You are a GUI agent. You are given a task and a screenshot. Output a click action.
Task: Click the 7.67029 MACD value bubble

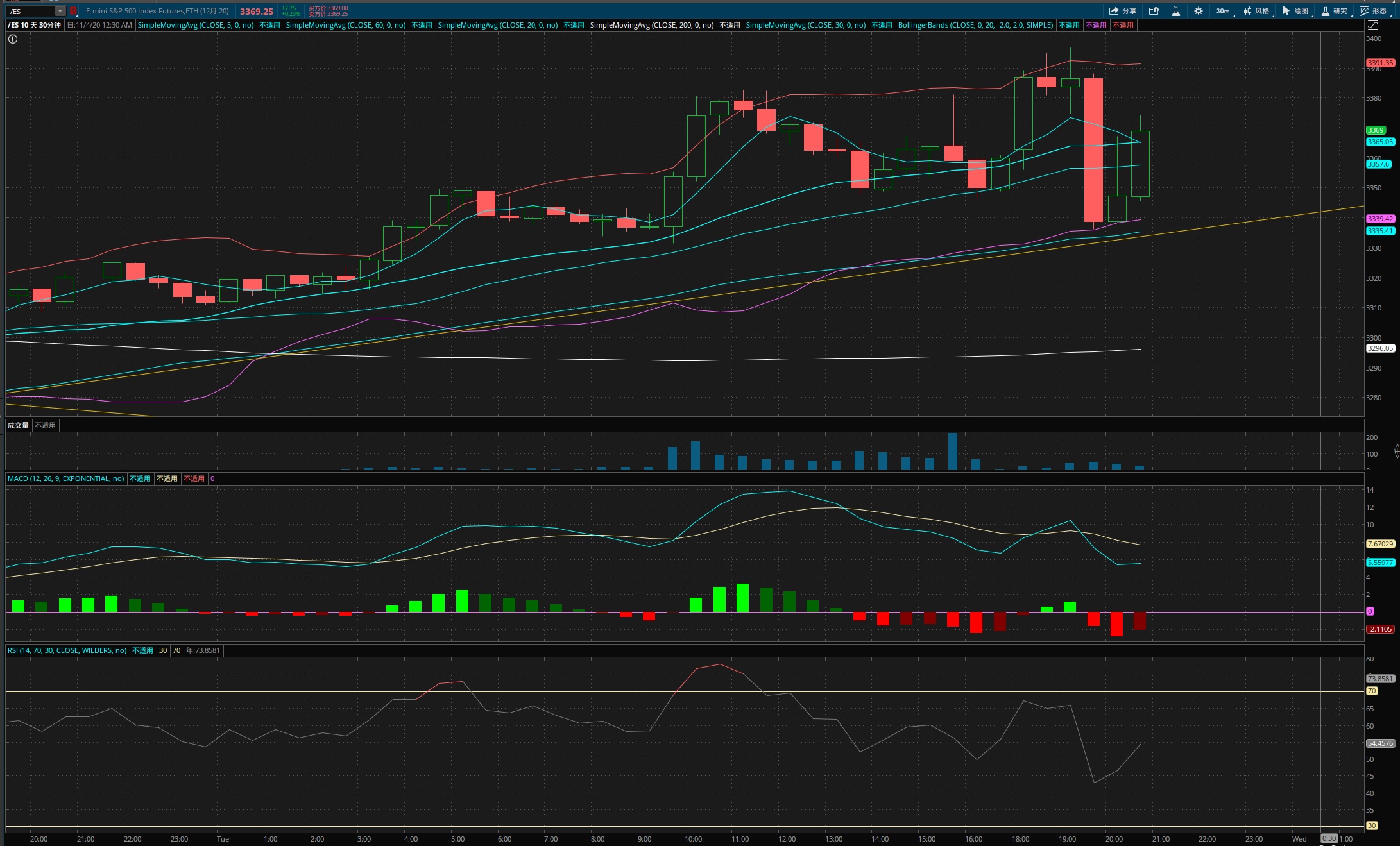click(1380, 544)
